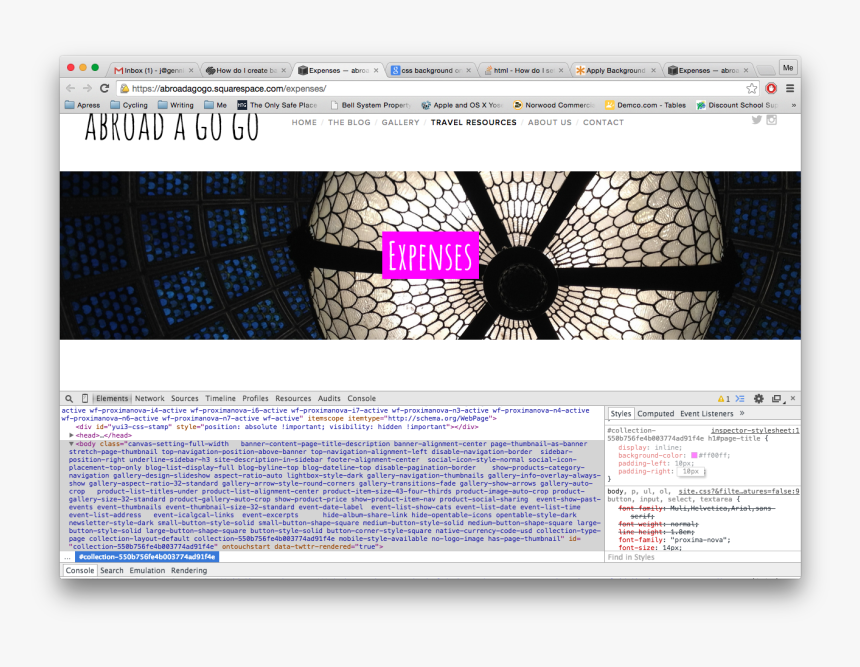The width and height of the screenshot is (860, 667).
Task: Click the browser back arrow
Action: pos(70,88)
